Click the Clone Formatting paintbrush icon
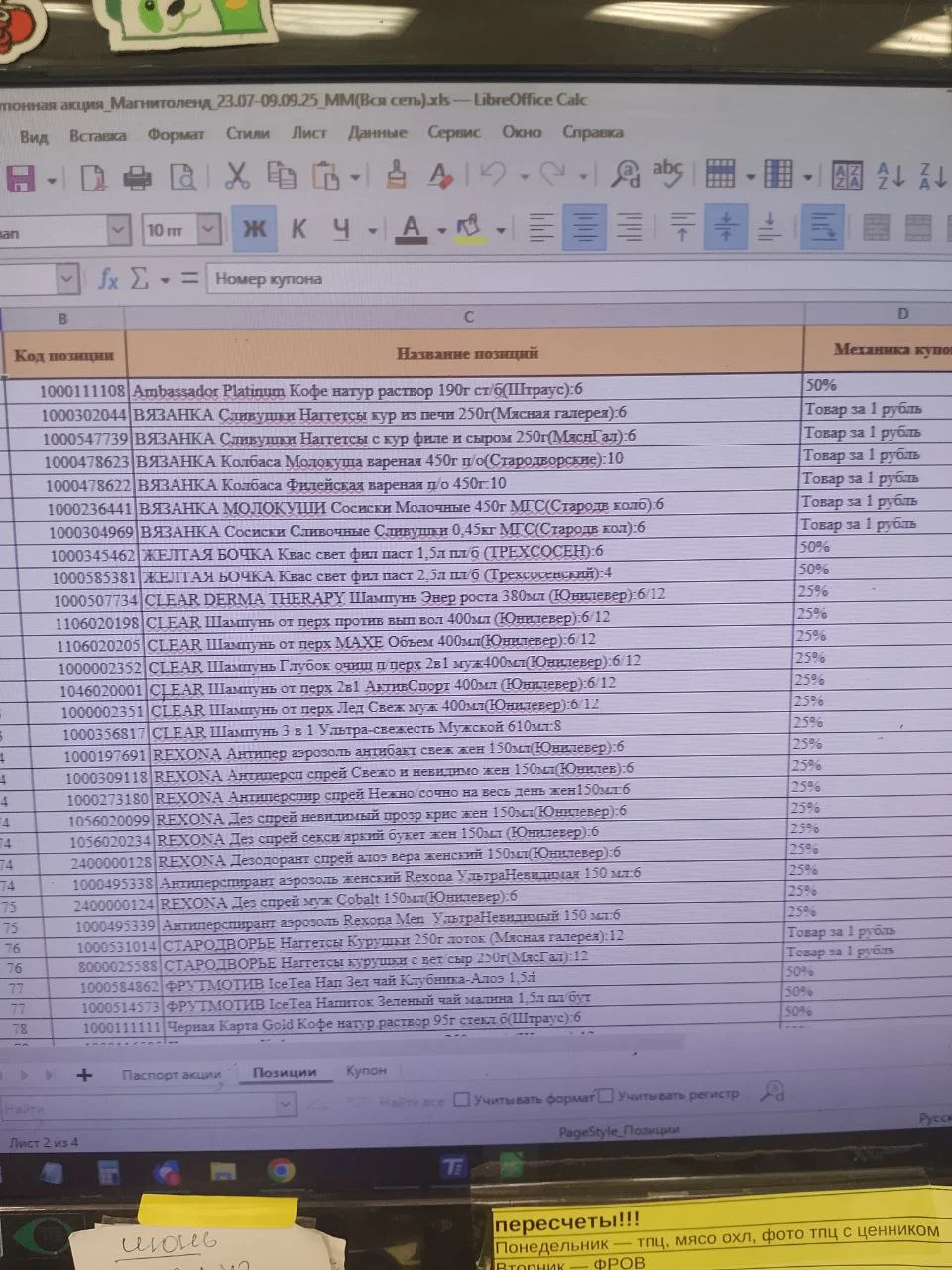The image size is (952, 1270). point(397,174)
